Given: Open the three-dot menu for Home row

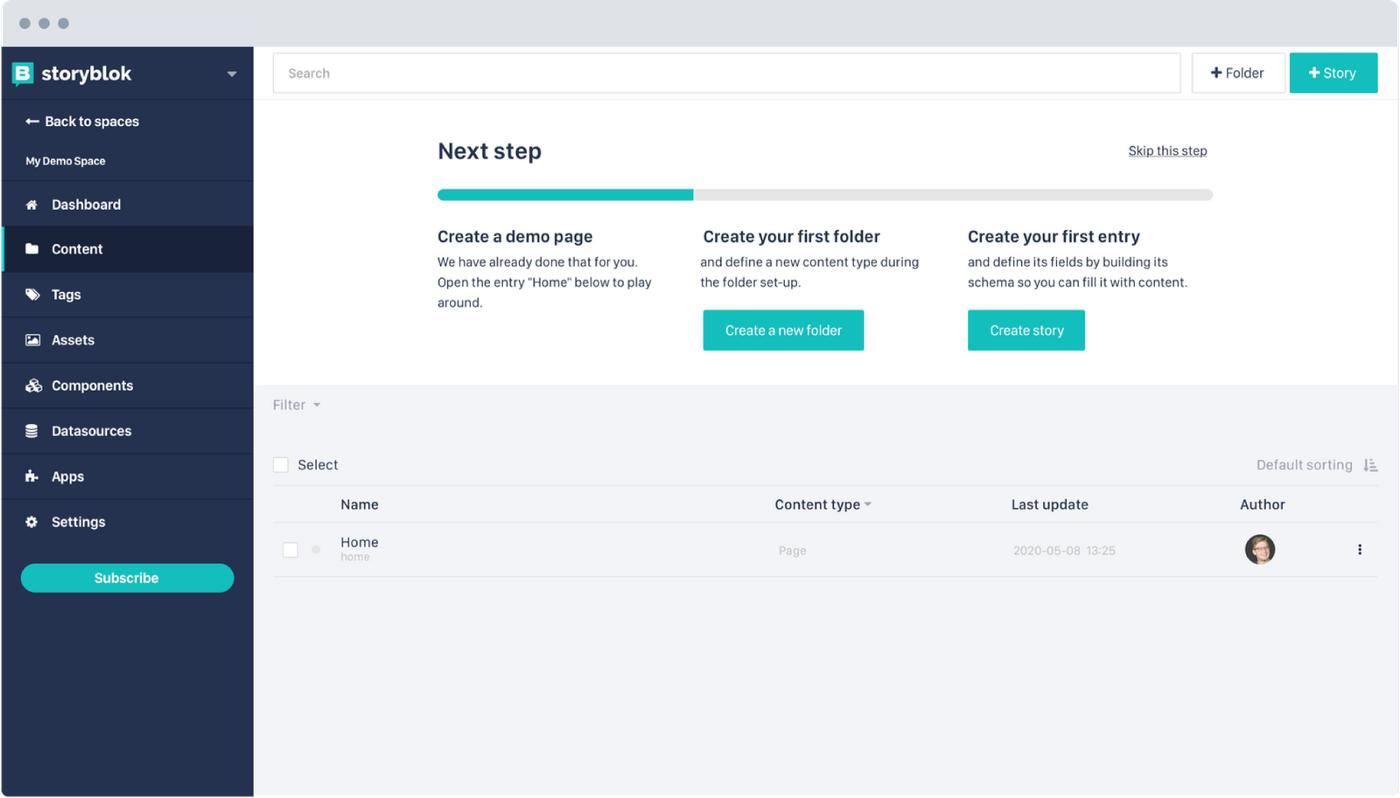Looking at the screenshot, I should 1359,550.
